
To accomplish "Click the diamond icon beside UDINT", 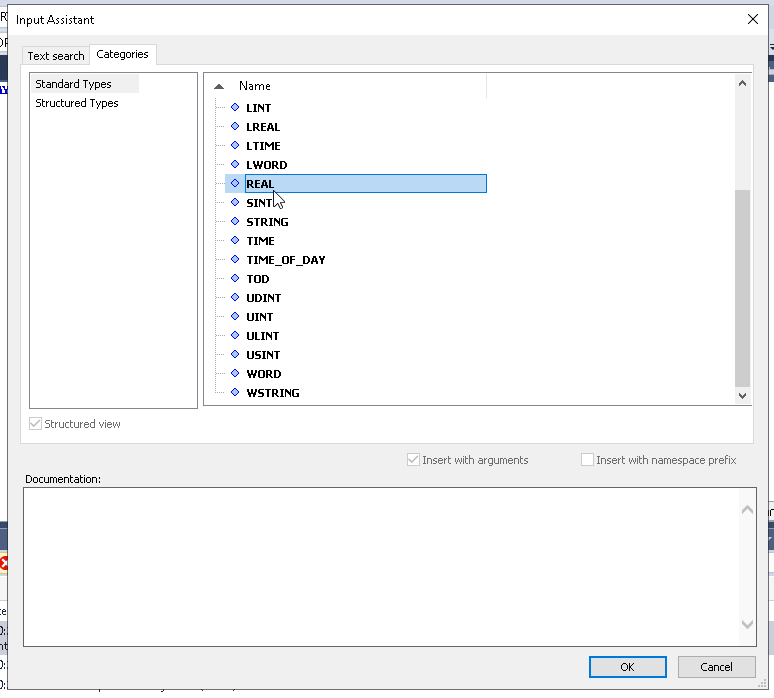I will pyautogui.click(x=235, y=297).
